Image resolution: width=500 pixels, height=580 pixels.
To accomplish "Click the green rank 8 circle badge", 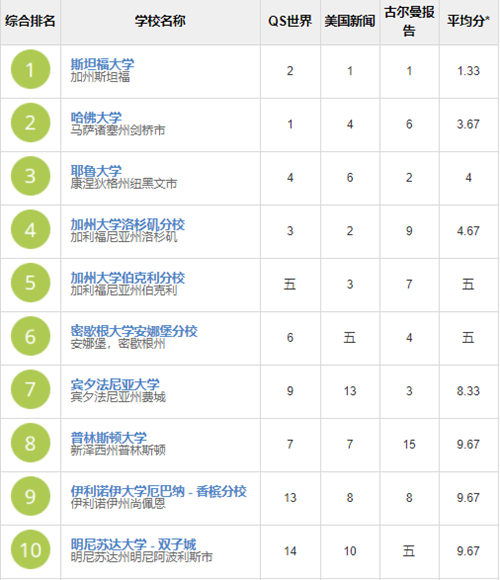I will pos(30,443).
